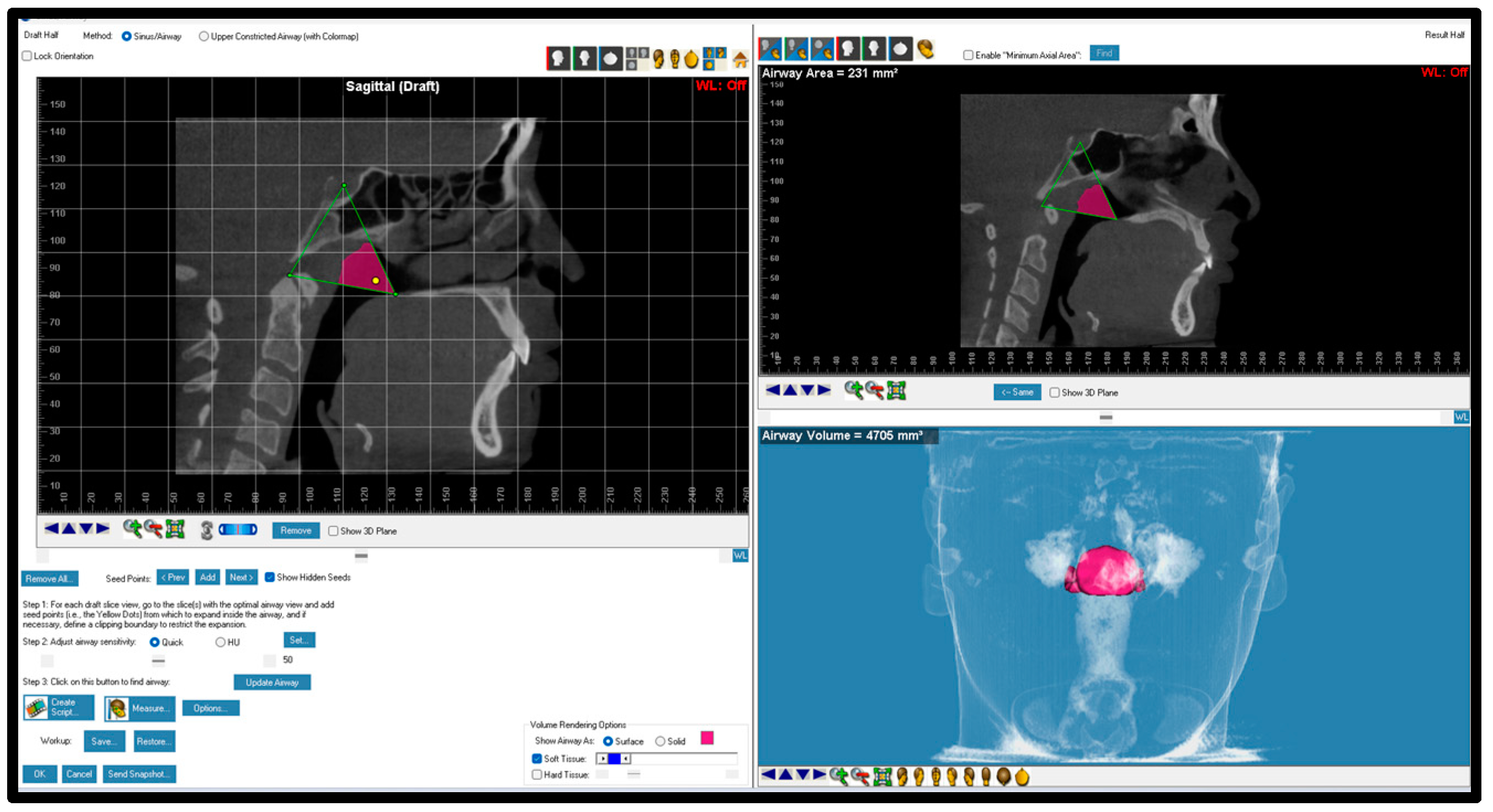This screenshot has height=812, width=1493.
Task: Enable the Hard Tissue checkbox
Action: tap(536, 775)
